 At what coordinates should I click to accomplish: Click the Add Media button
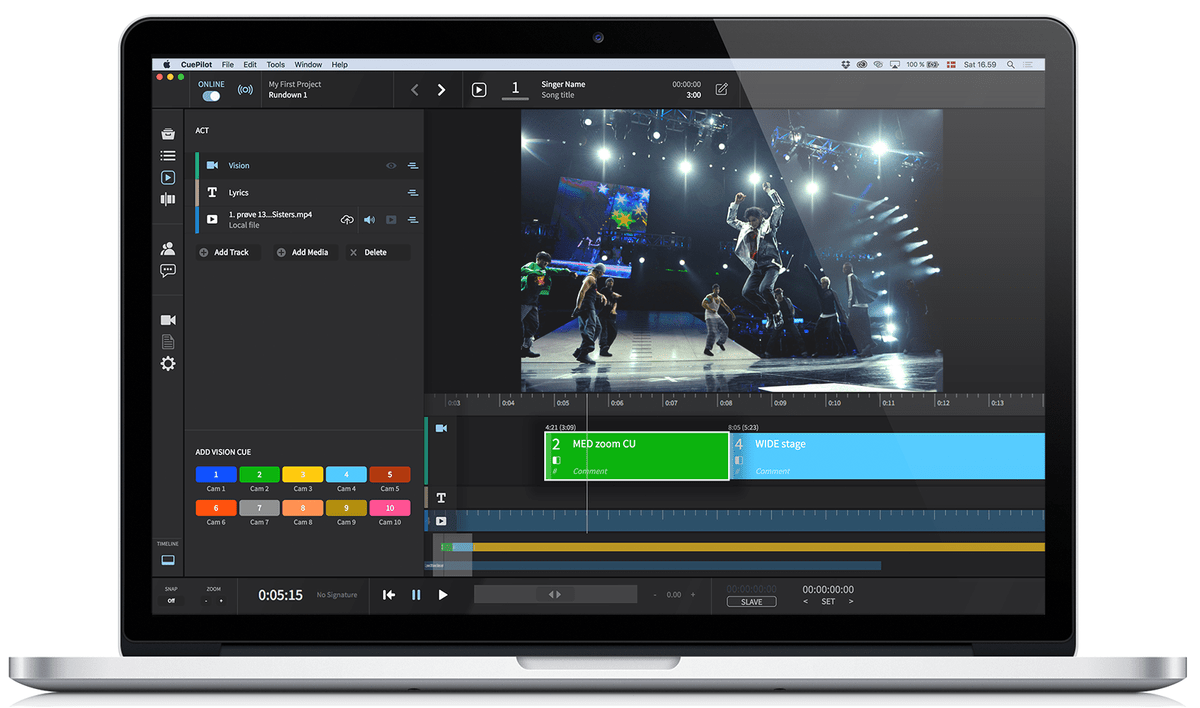point(305,252)
